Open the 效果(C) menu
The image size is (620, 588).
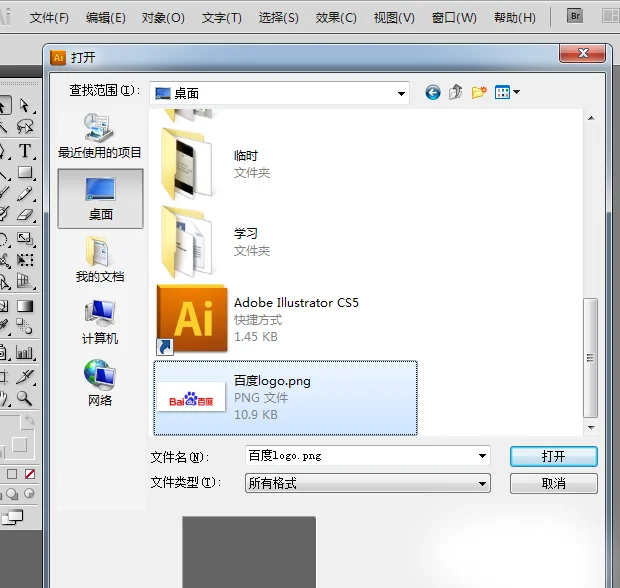pos(336,18)
